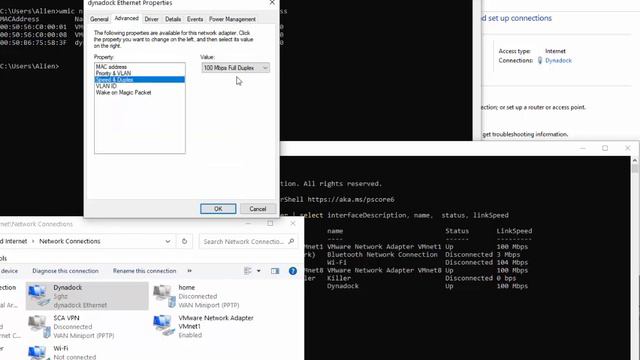Select Priority & VLAN property
Image resolution: width=640 pixels, height=360 pixels.
click(x=140, y=73)
